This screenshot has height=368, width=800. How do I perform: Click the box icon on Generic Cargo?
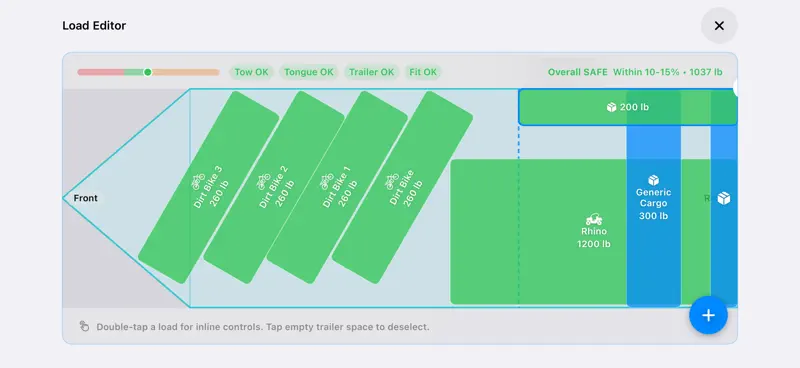tap(654, 180)
